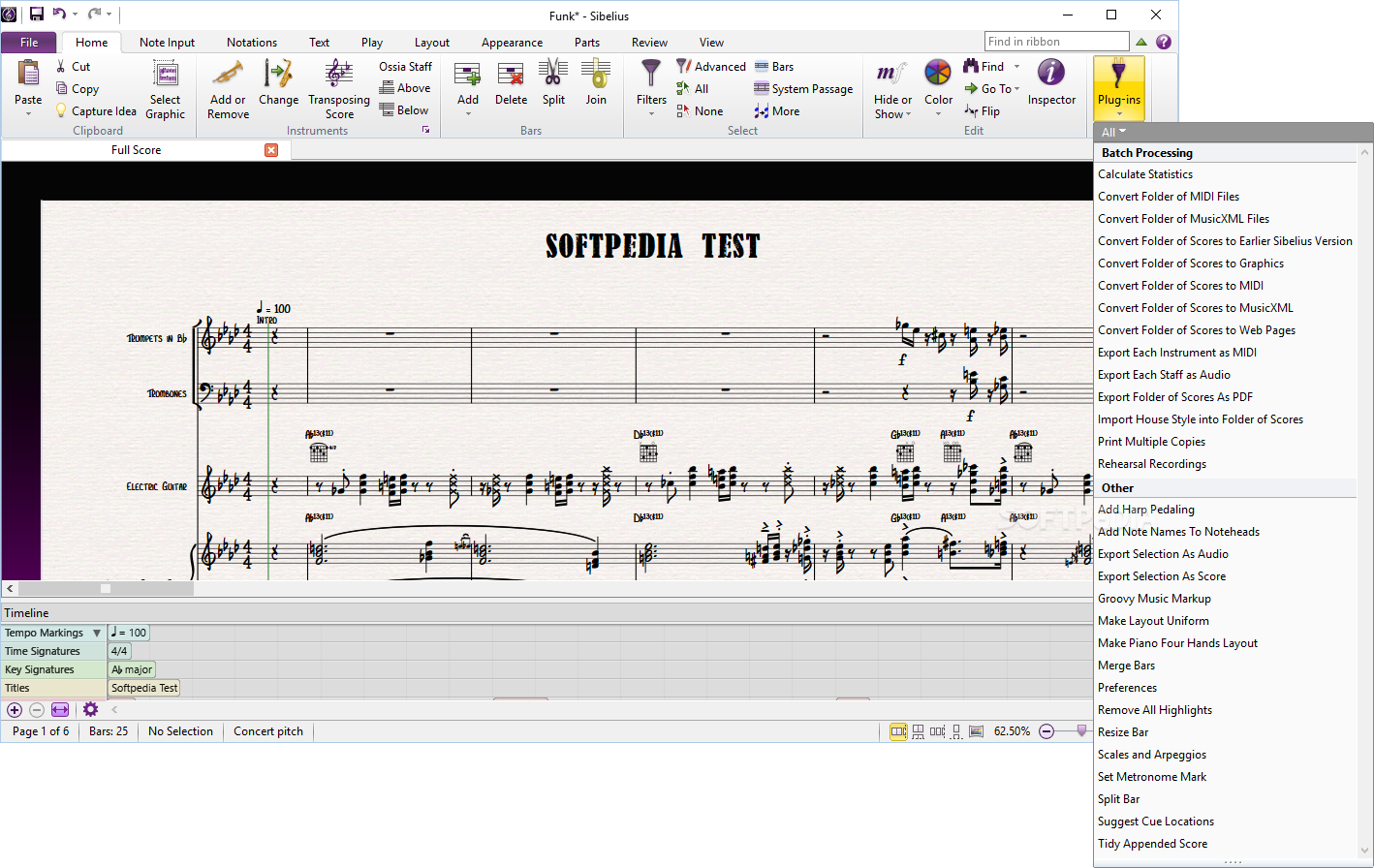
Task: Click the Hide or Show mf icon
Action: [892, 74]
